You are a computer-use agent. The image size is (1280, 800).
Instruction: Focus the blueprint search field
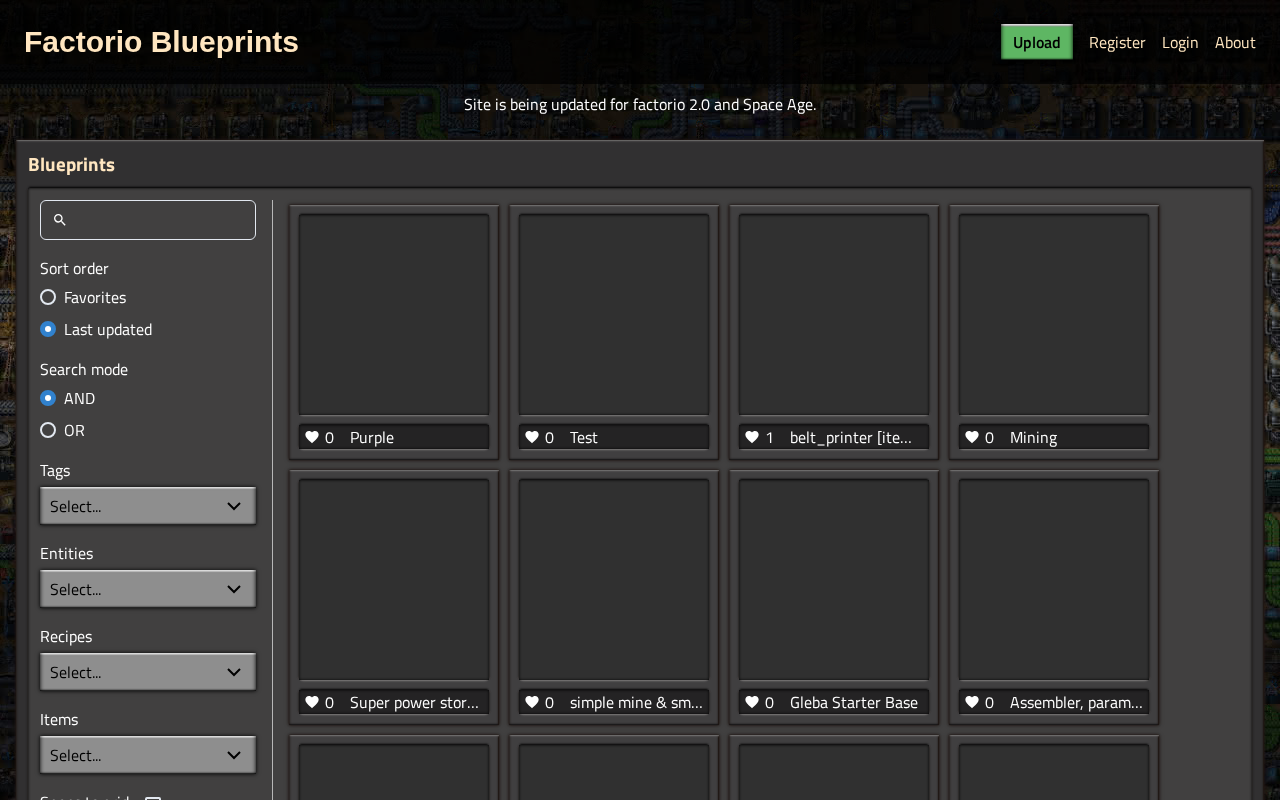click(148, 220)
